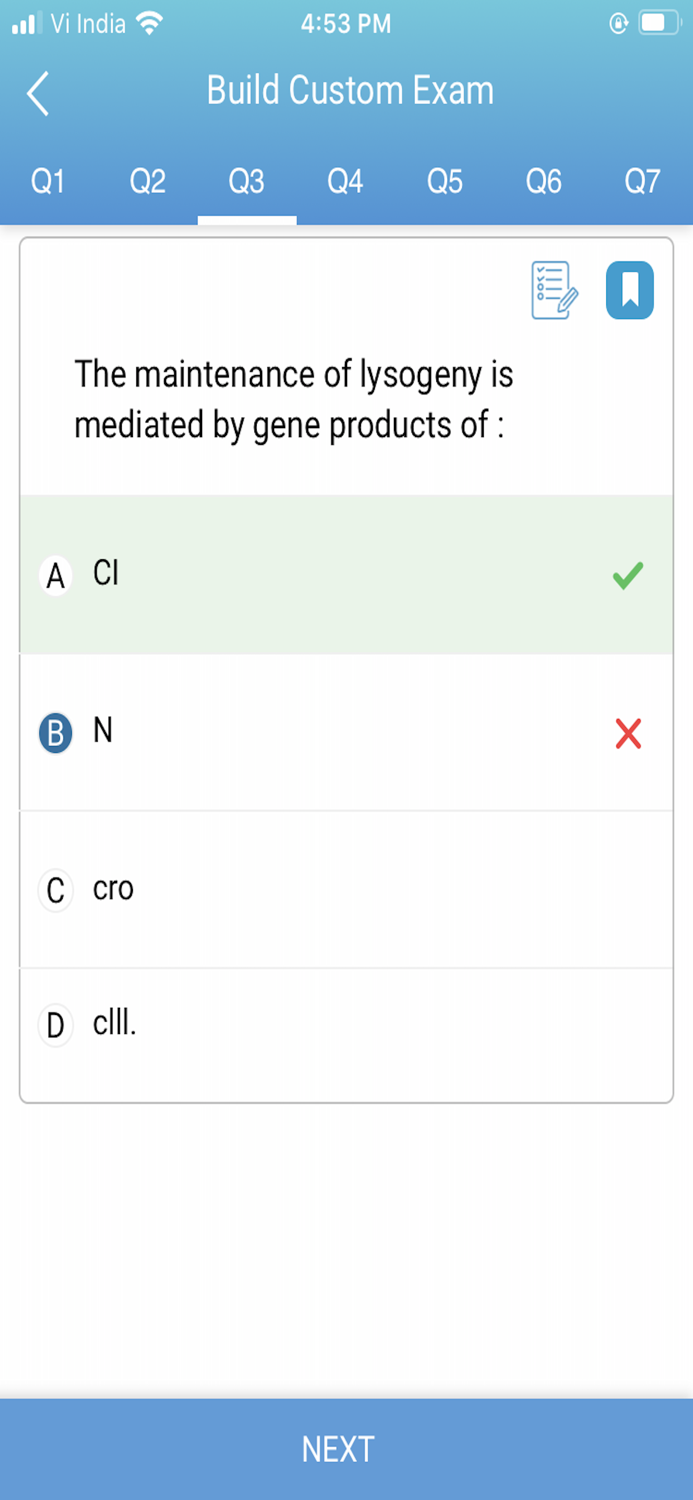This screenshot has height=1500, width=693.
Task: Tap the orientation lock icon near the battery
Action: coord(617,22)
